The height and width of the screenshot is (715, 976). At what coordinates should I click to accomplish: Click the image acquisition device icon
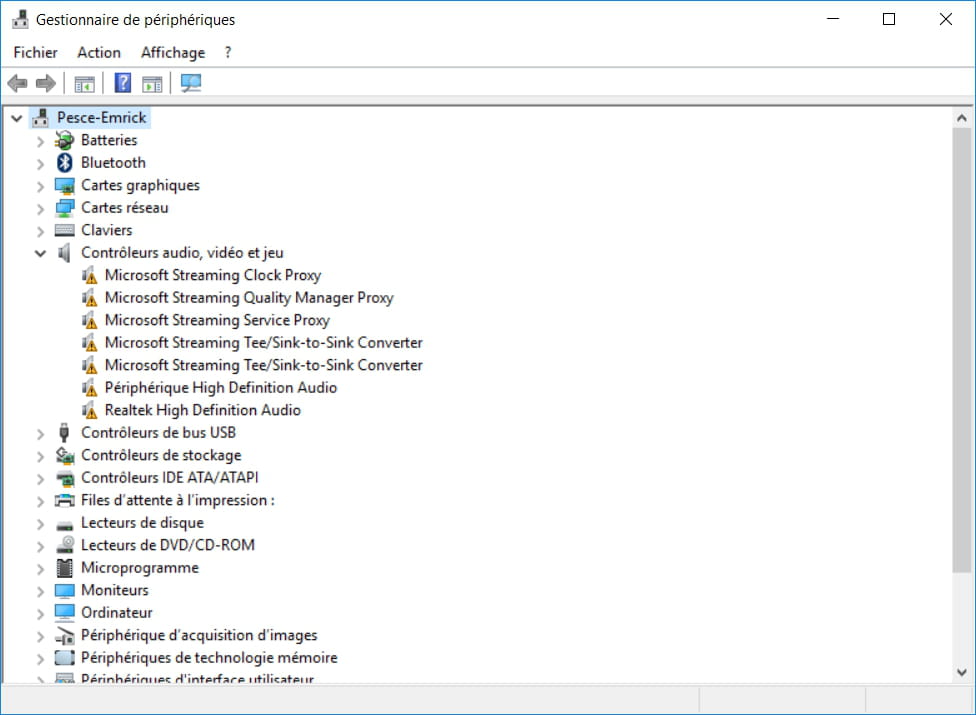(64, 635)
